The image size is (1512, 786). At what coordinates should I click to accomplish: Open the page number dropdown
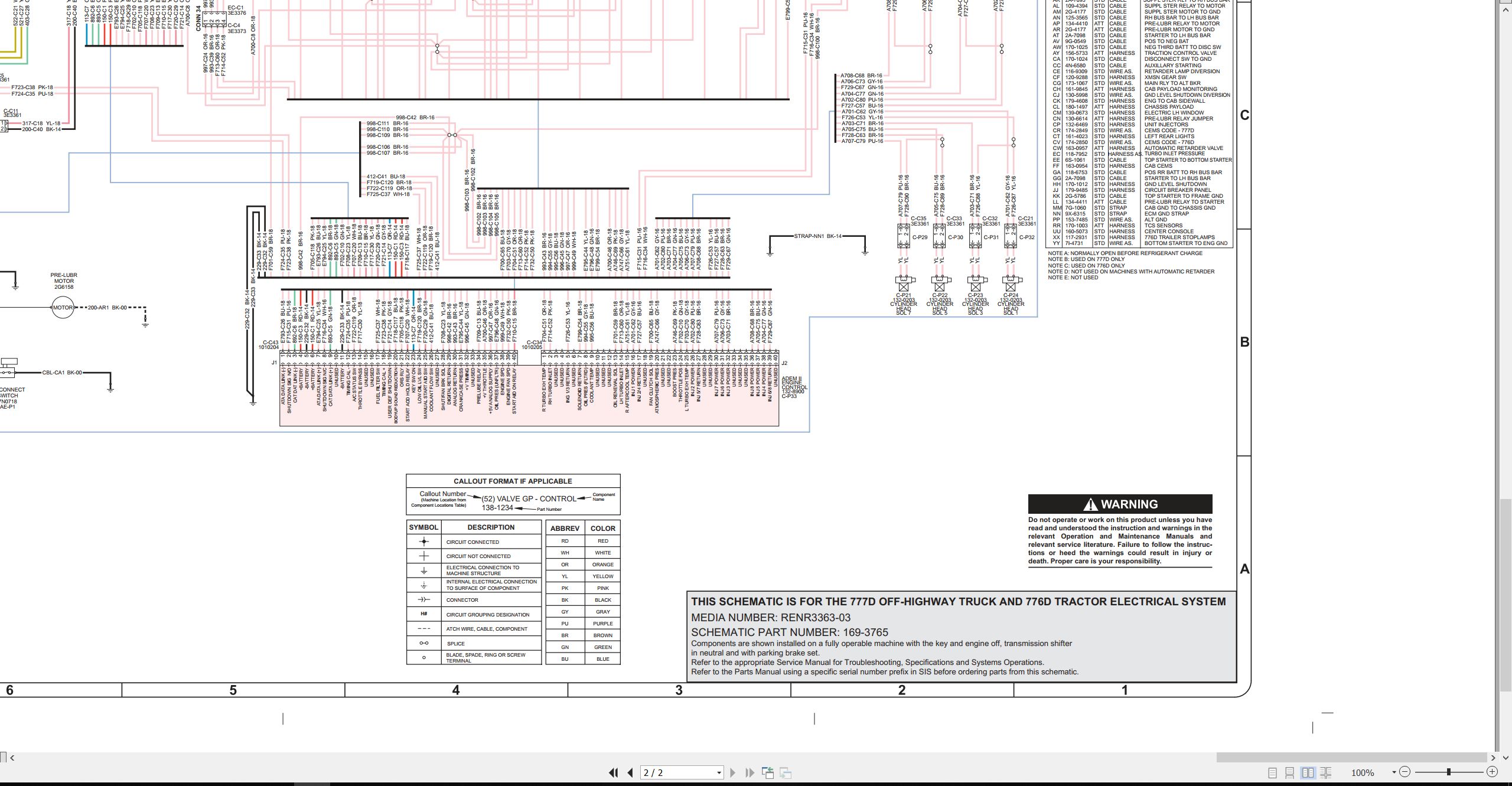pyautogui.click(x=719, y=772)
